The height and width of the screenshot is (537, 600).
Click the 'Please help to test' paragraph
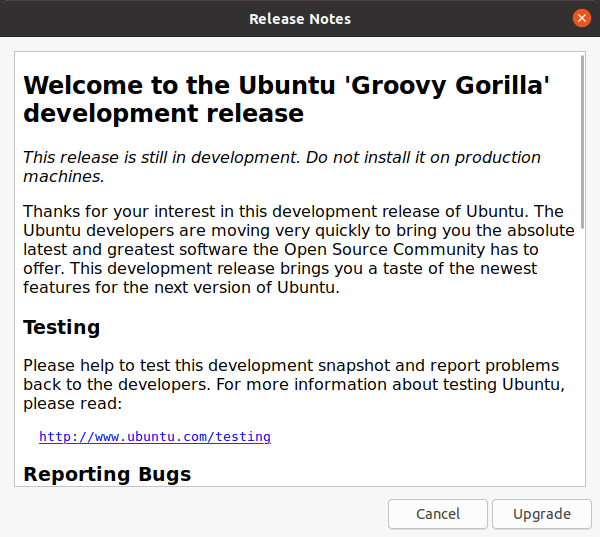point(294,384)
